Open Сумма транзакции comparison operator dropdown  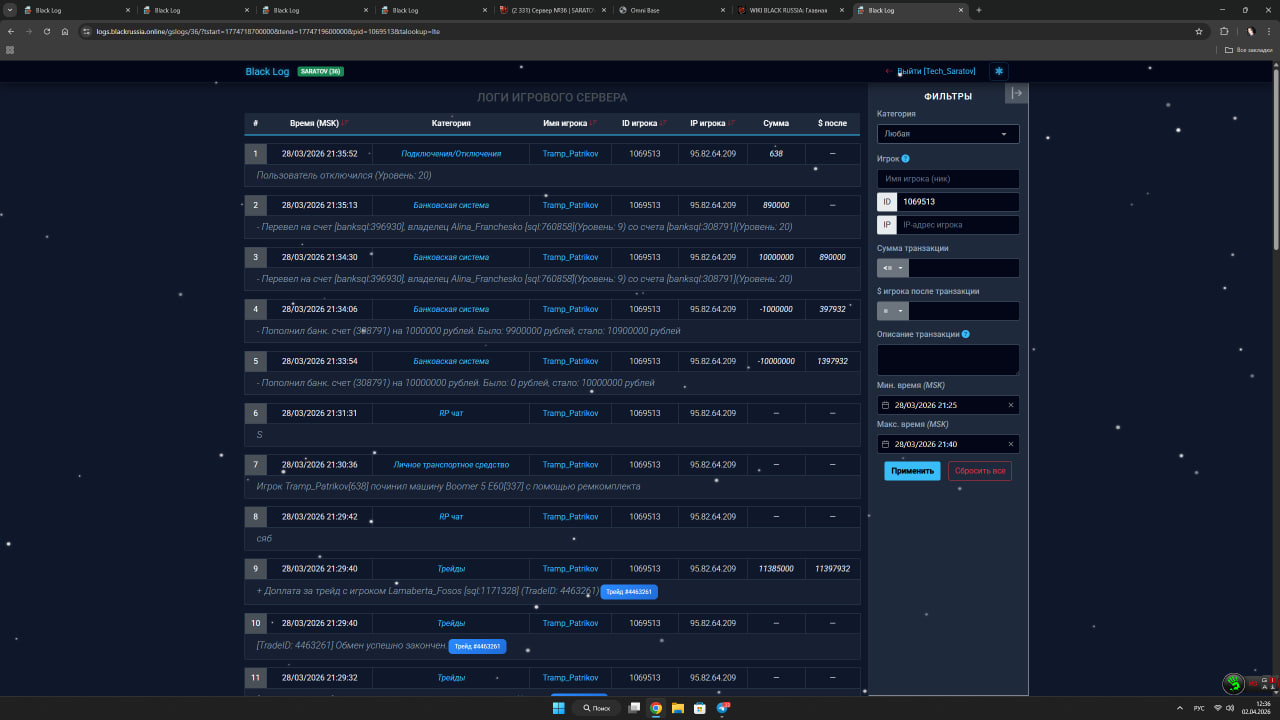(x=892, y=268)
